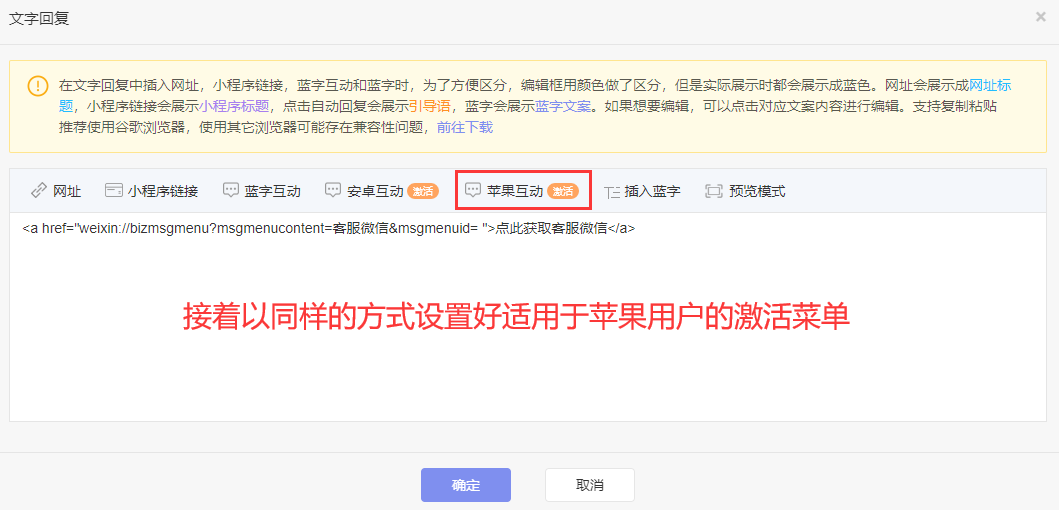Click the 安卓互动 chat bubble icon
This screenshot has width=1059, height=510.
tap(333, 190)
